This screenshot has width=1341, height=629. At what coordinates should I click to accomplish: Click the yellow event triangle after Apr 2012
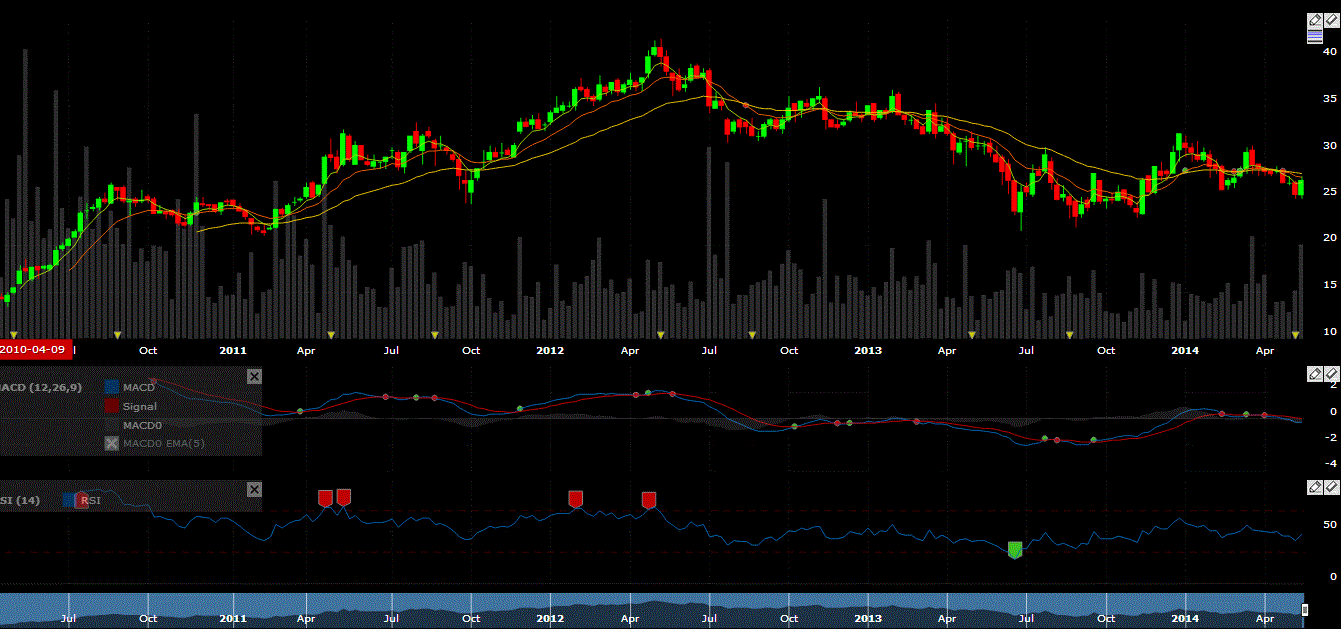(x=660, y=334)
